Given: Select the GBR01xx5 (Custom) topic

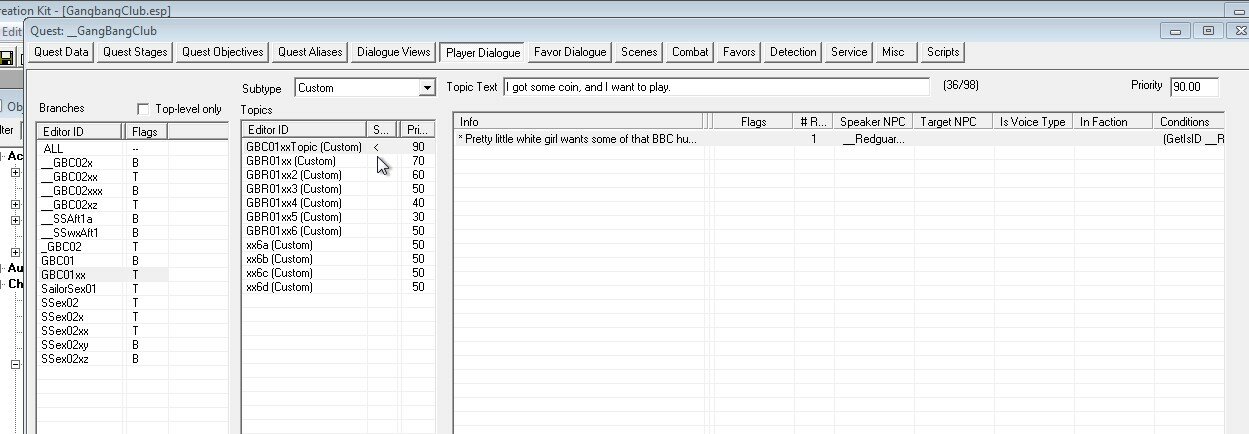Looking at the screenshot, I should 338,217.
